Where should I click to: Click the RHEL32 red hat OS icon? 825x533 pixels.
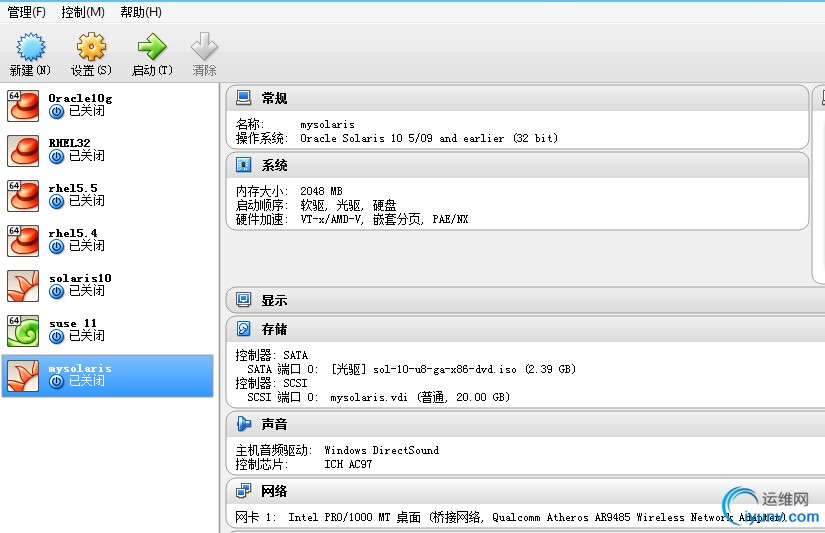23,151
